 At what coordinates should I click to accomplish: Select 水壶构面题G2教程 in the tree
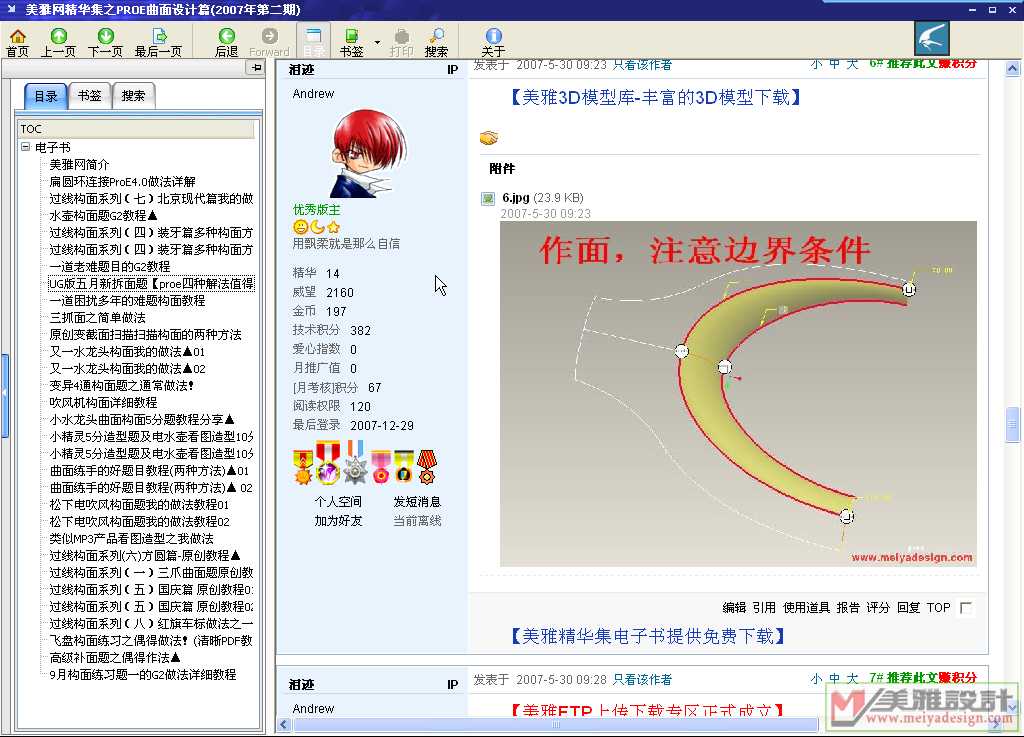pyautogui.click(x=103, y=215)
